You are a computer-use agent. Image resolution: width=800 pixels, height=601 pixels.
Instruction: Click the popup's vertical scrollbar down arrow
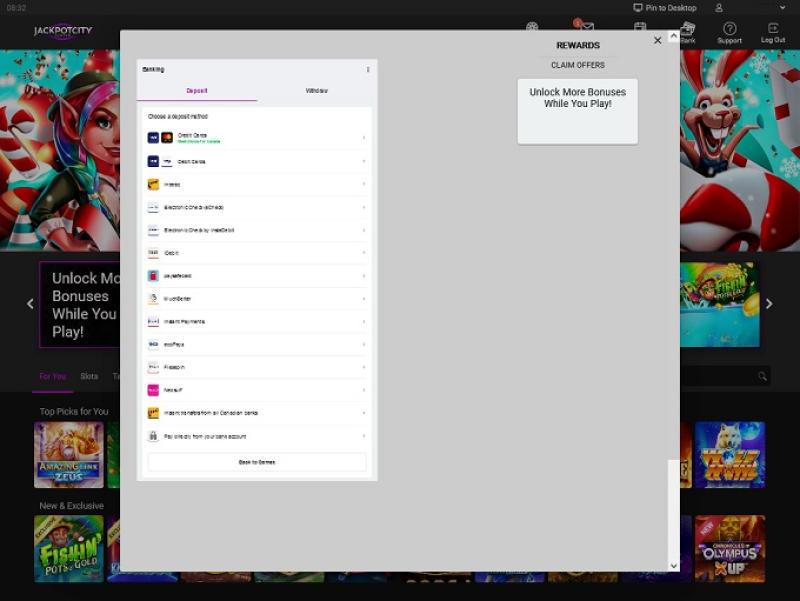pyautogui.click(x=673, y=565)
